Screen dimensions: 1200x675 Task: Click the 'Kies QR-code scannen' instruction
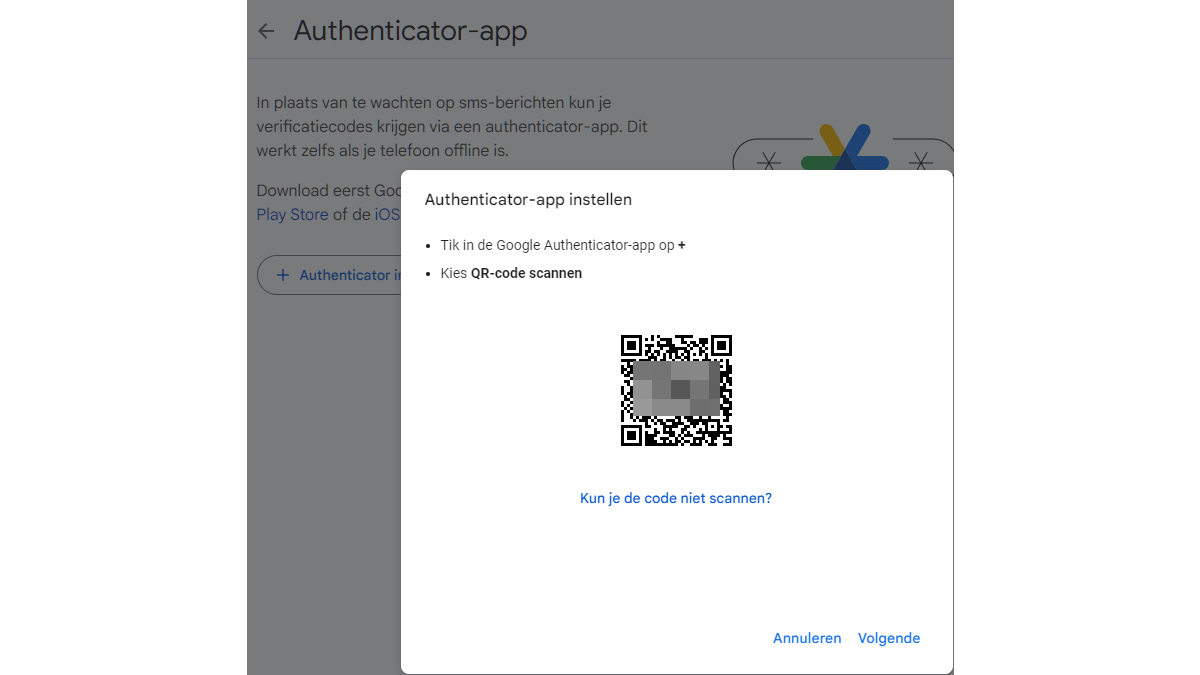(511, 273)
